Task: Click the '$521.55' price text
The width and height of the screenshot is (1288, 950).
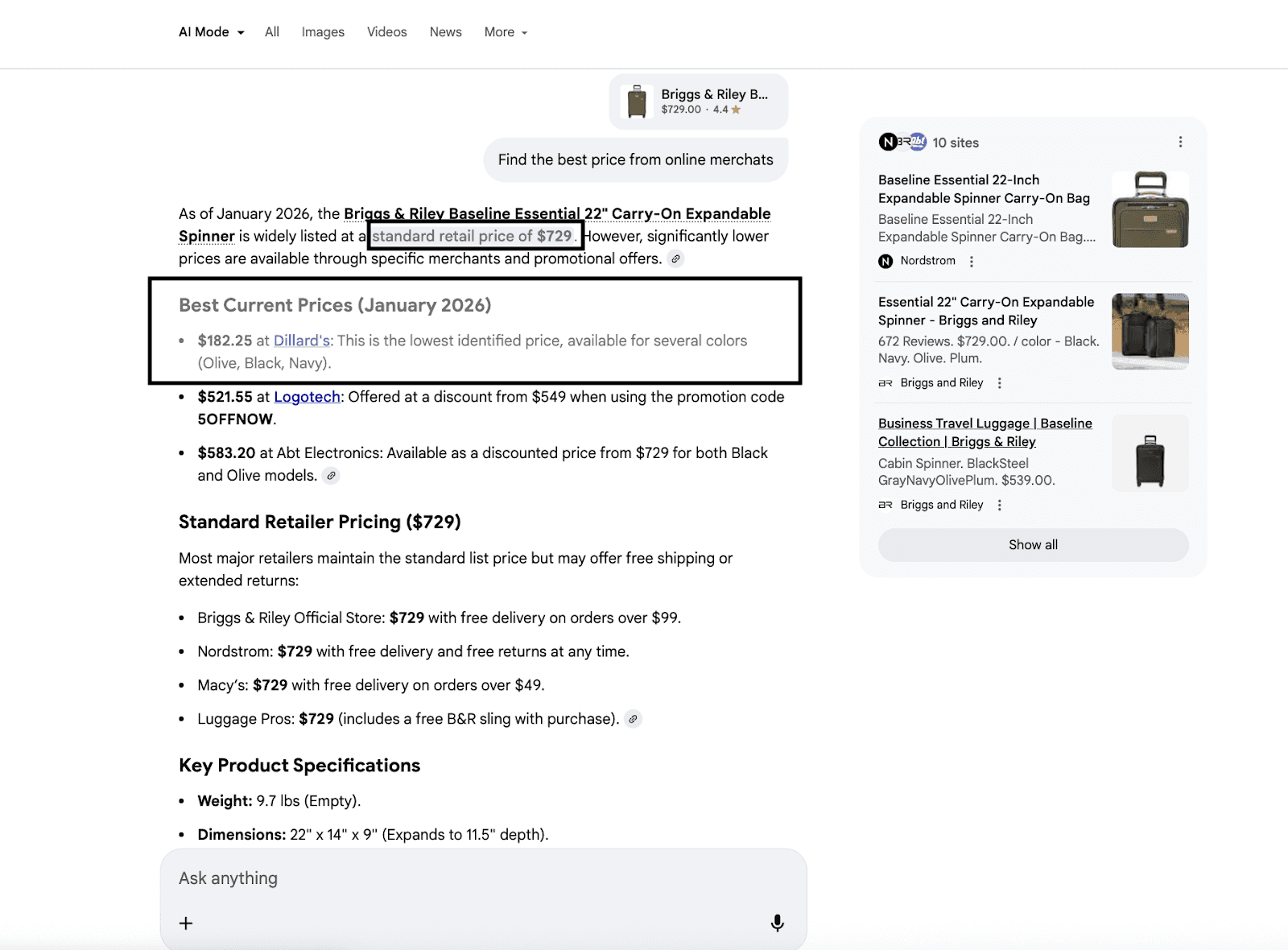Action: [x=225, y=397]
